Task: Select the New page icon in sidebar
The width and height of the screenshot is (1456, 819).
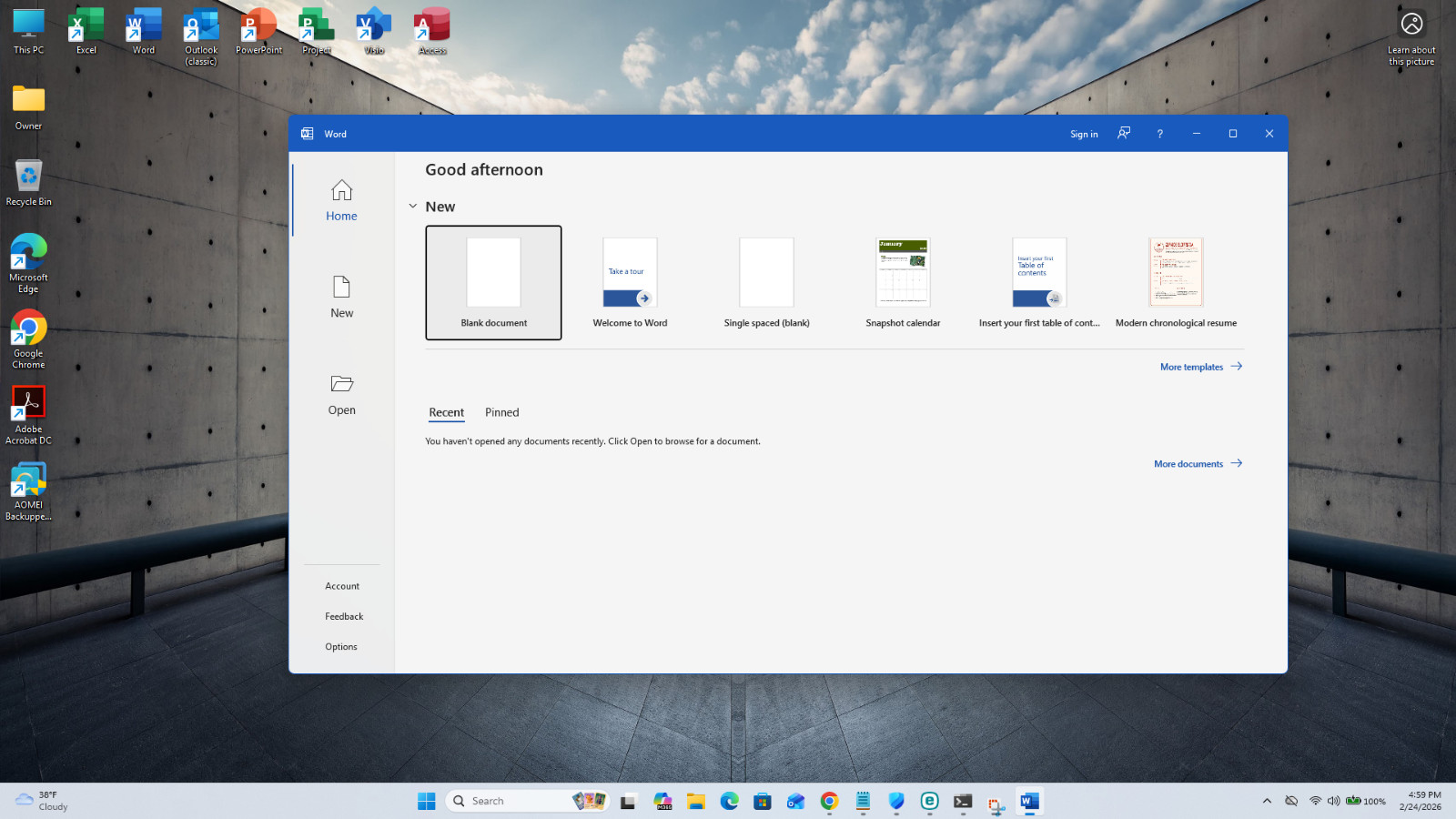Action: click(341, 287)
